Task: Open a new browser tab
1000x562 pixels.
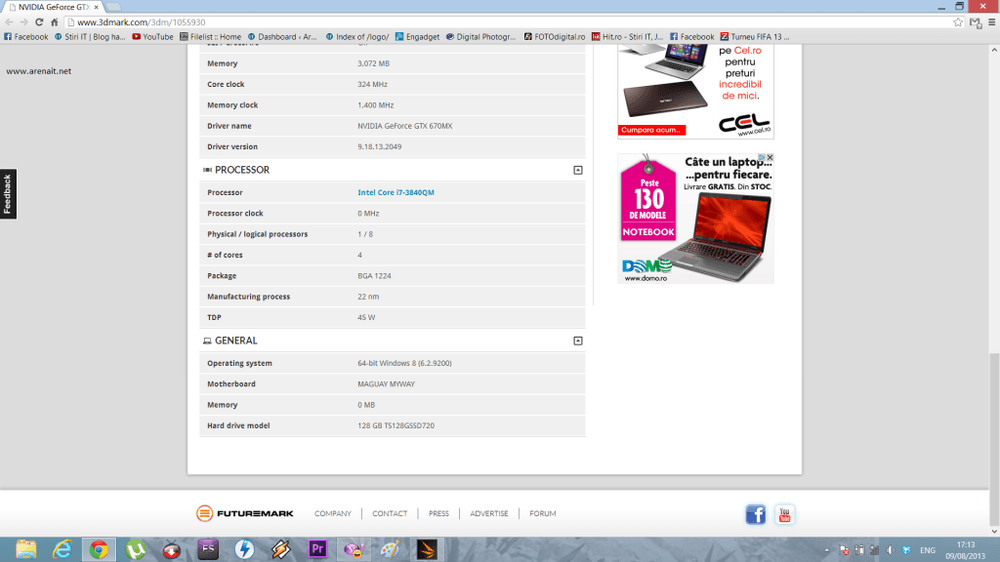Action: (x=114, y=7)
